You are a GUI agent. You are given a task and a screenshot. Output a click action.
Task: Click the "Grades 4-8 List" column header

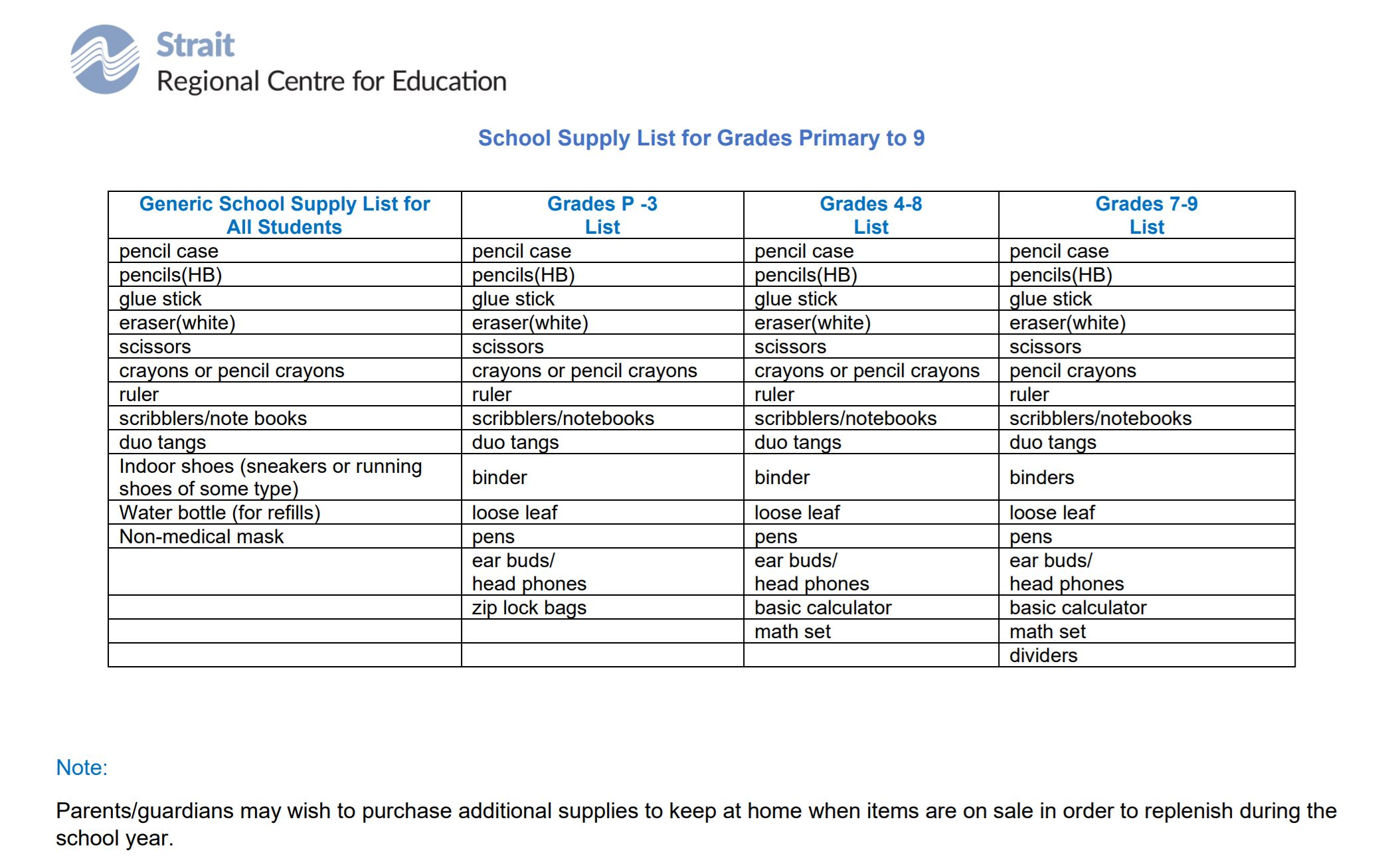coord(871,215)
